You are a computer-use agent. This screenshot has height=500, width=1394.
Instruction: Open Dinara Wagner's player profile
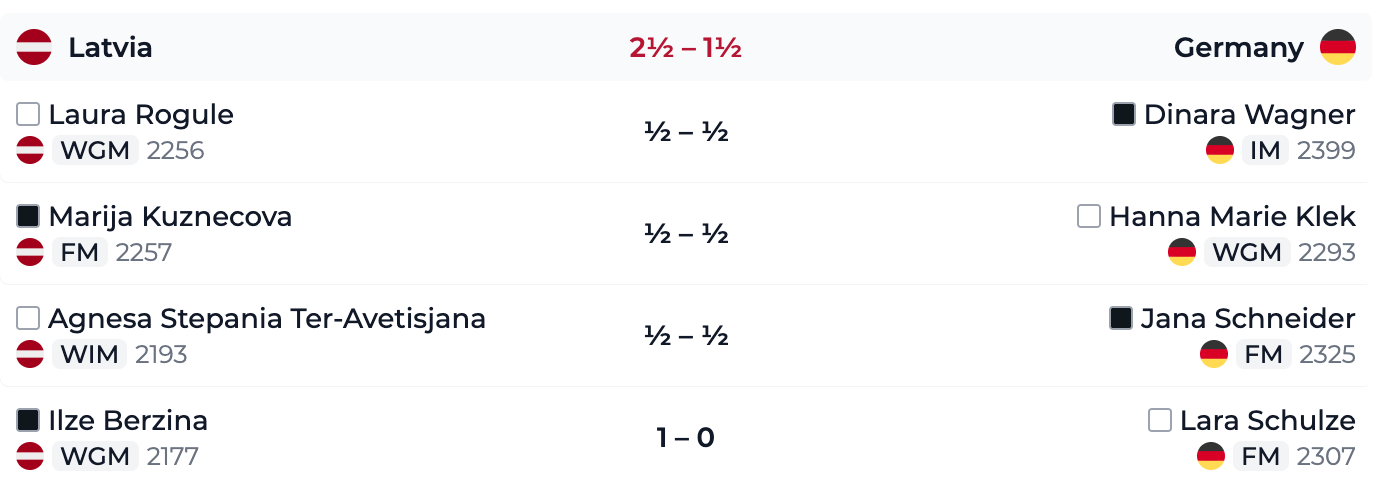(1250, 116)
